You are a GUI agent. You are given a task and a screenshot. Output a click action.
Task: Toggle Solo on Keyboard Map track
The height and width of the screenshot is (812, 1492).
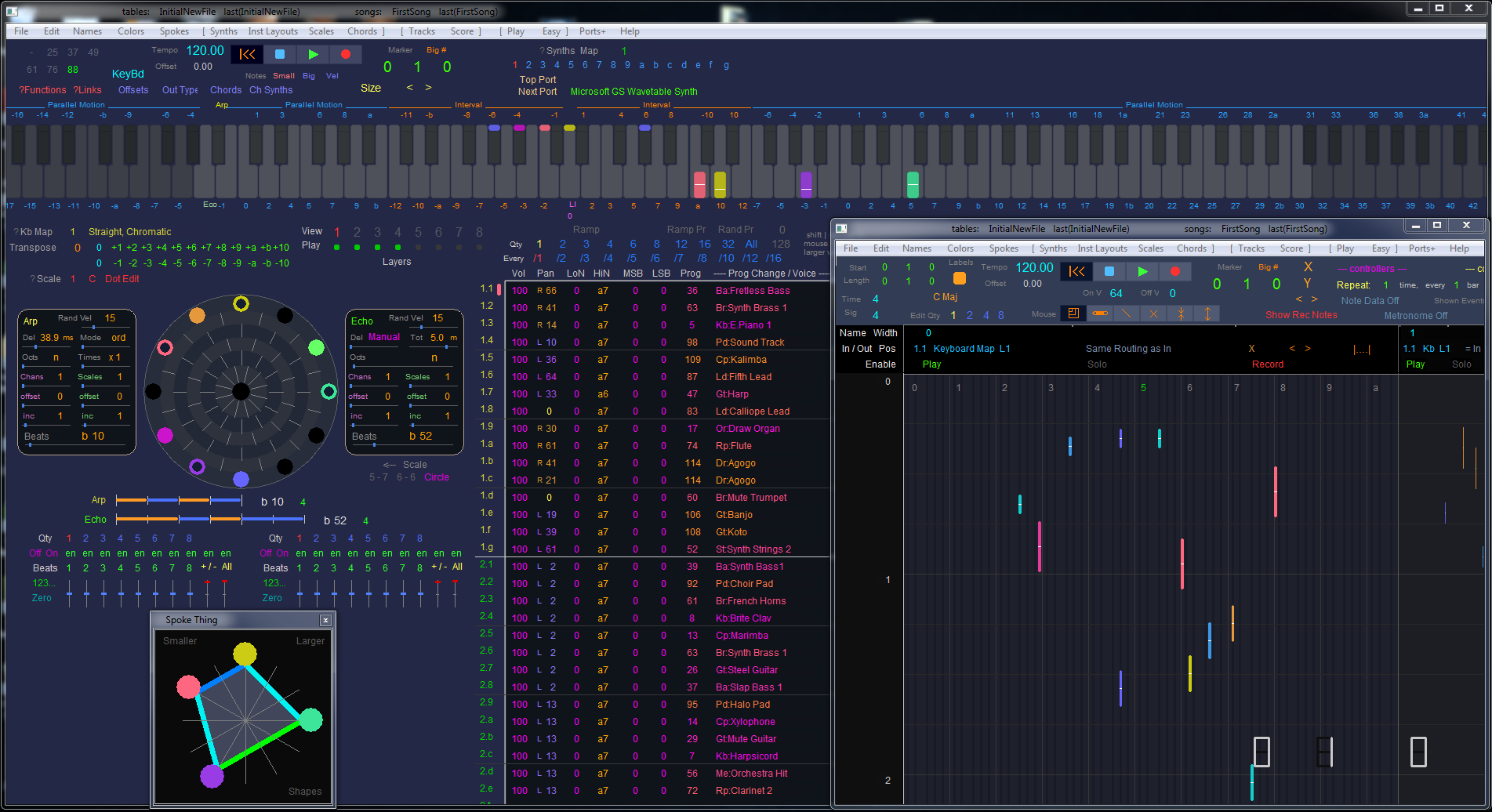(x=1097, y=364)
